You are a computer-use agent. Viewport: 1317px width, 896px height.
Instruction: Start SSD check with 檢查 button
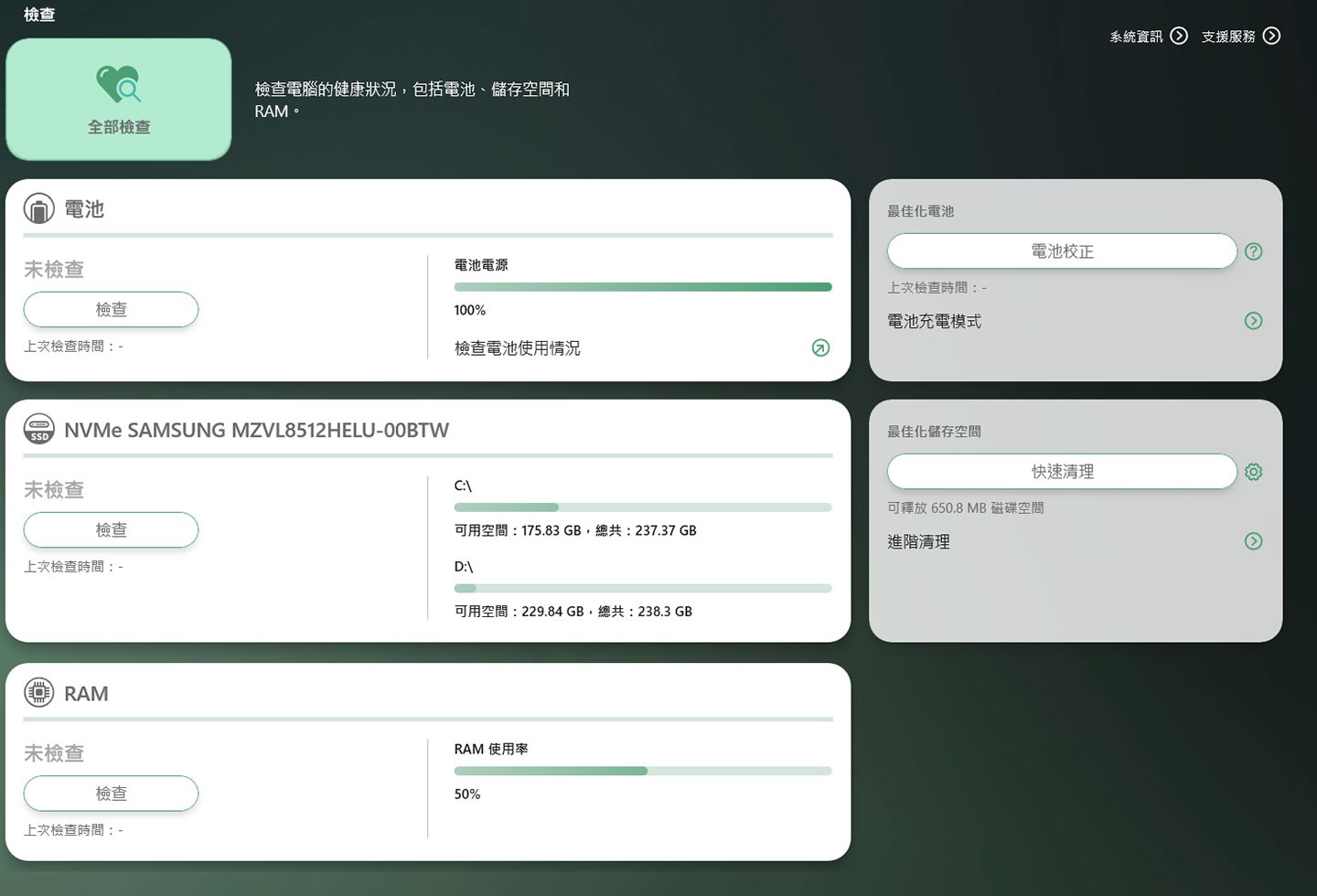click(111, 529)
